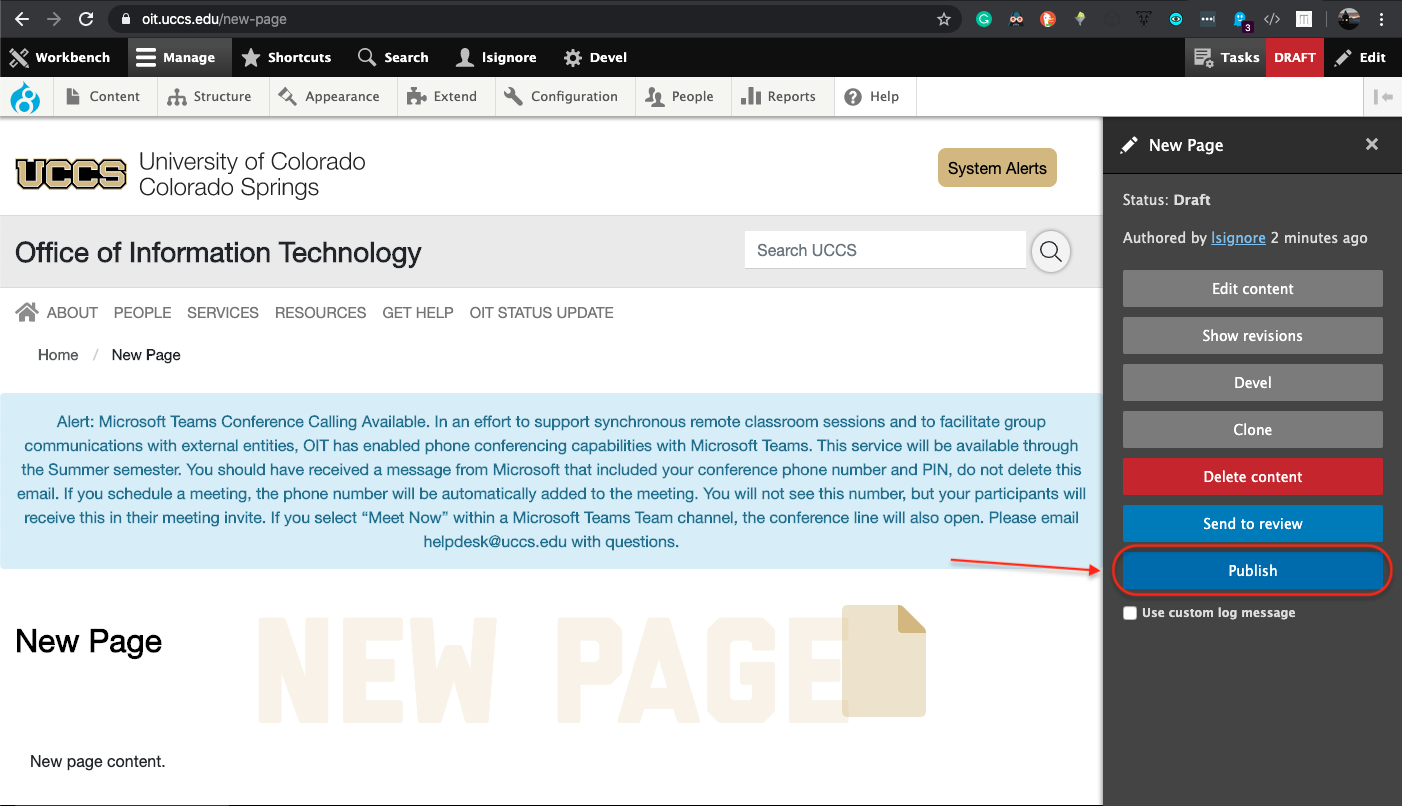The height and width of the screenshot is (806, 1402).
Task: Open the RESOURCES navigation item
Action: pos(321,313)
